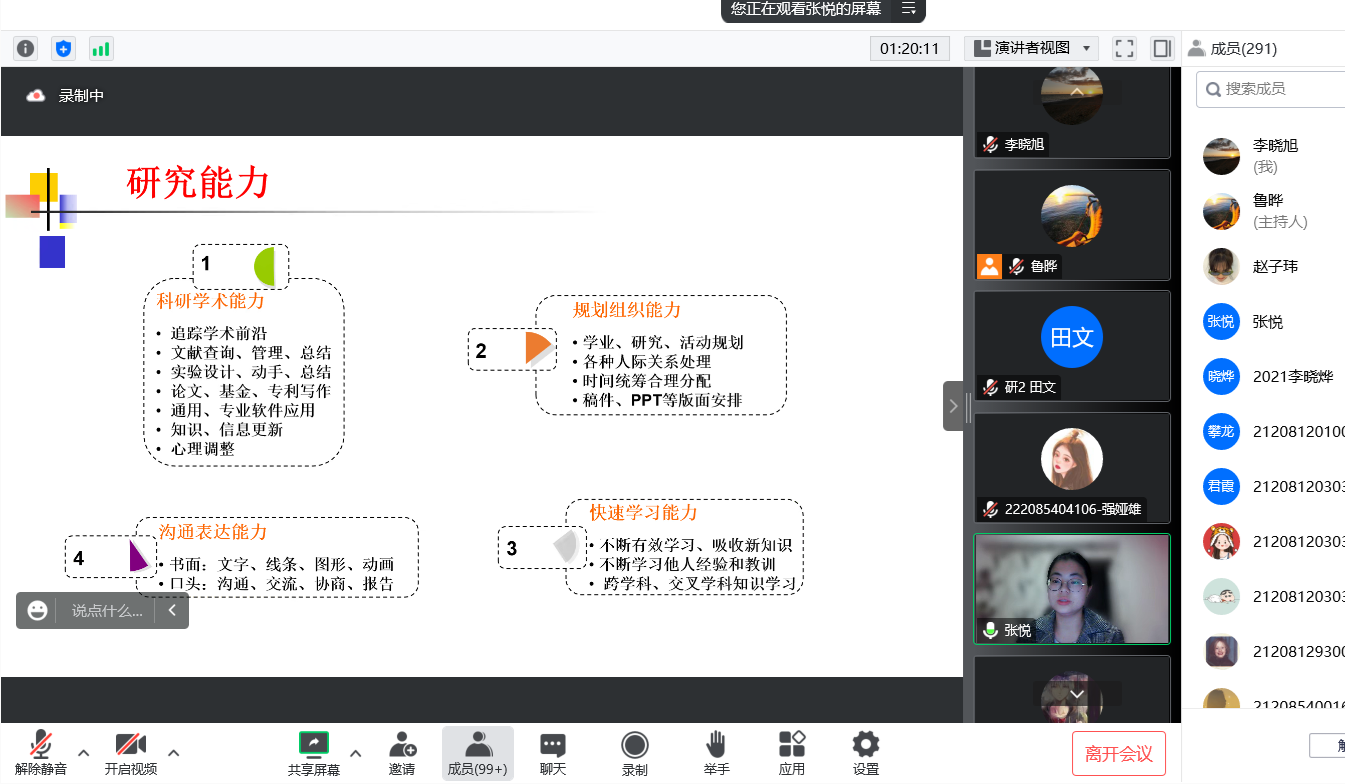The width and height of the screenshot is (1345, 784).
Task: Click the meeting info icon
Action: tap(25, 48)
